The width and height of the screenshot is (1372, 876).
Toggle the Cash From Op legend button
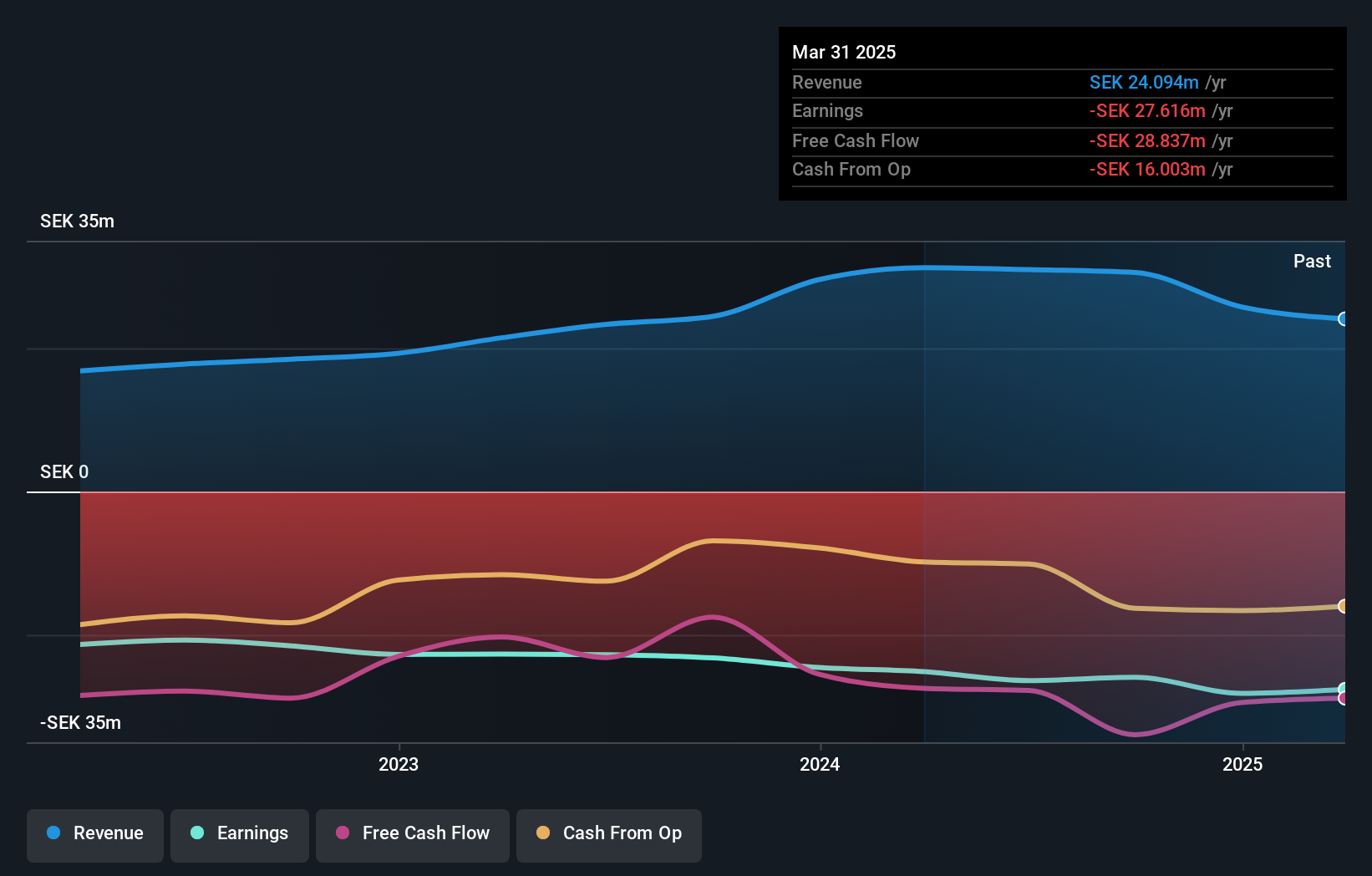609,835
